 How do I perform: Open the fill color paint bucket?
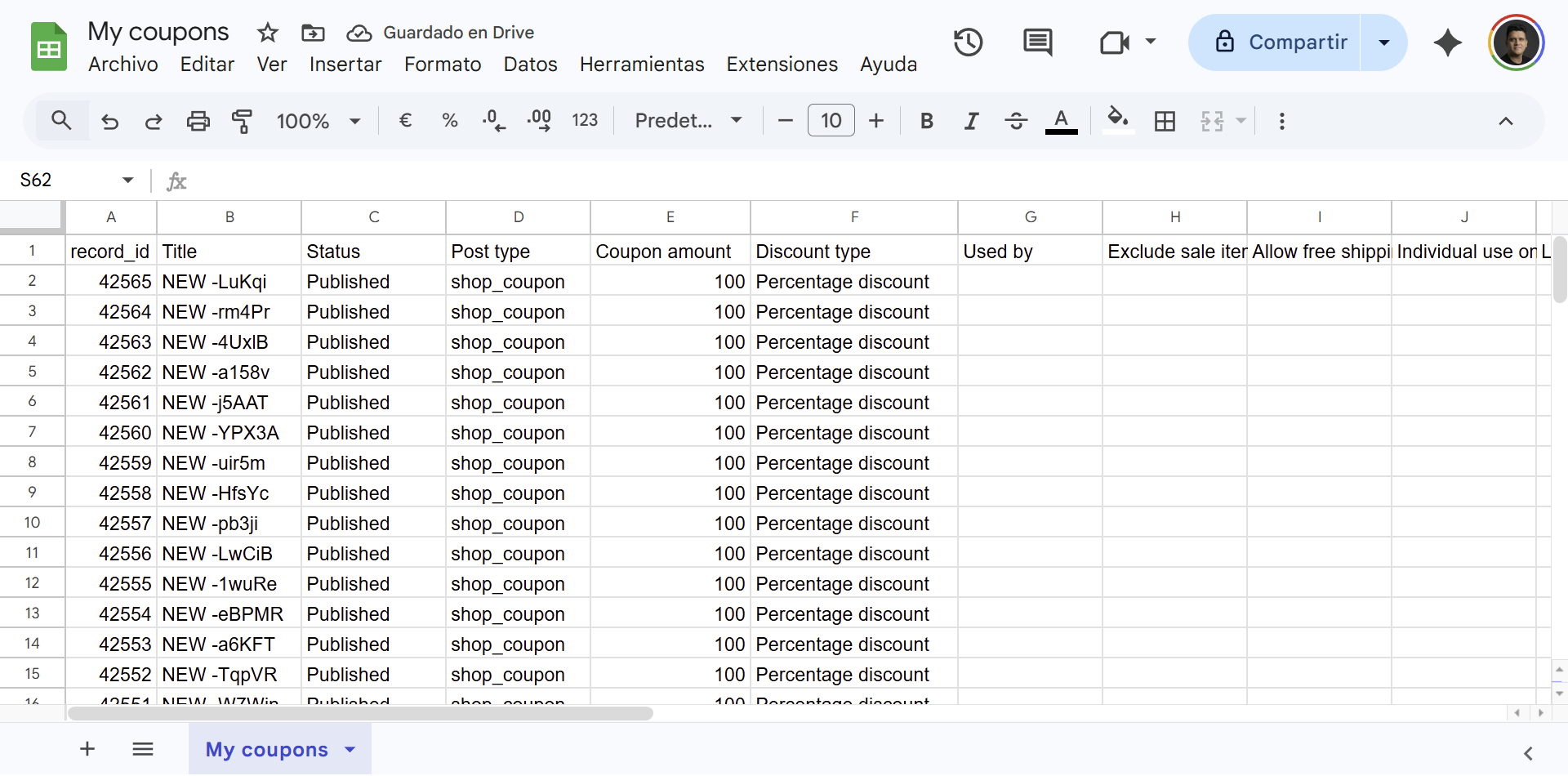(1117, 121)
